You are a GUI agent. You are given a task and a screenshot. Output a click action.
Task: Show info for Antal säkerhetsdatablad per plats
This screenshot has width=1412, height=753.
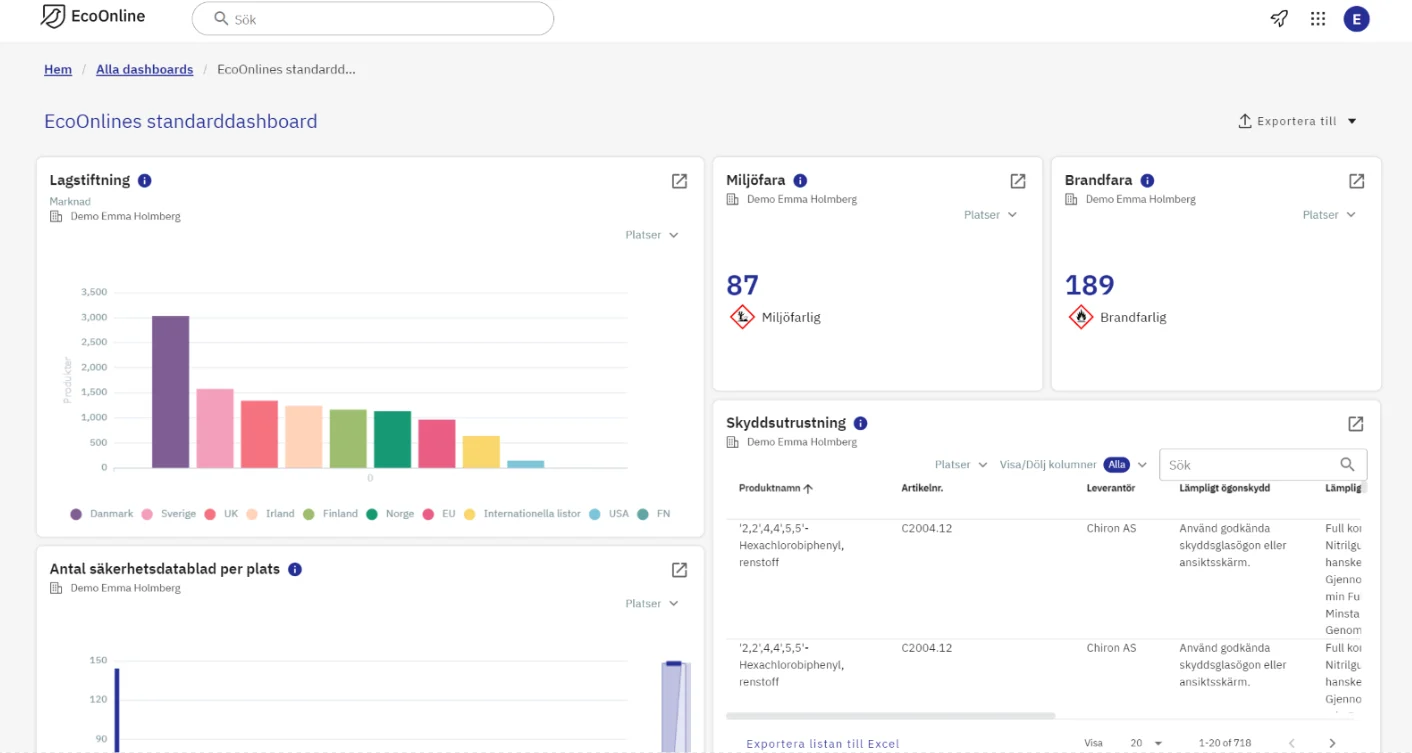(295, 569)
